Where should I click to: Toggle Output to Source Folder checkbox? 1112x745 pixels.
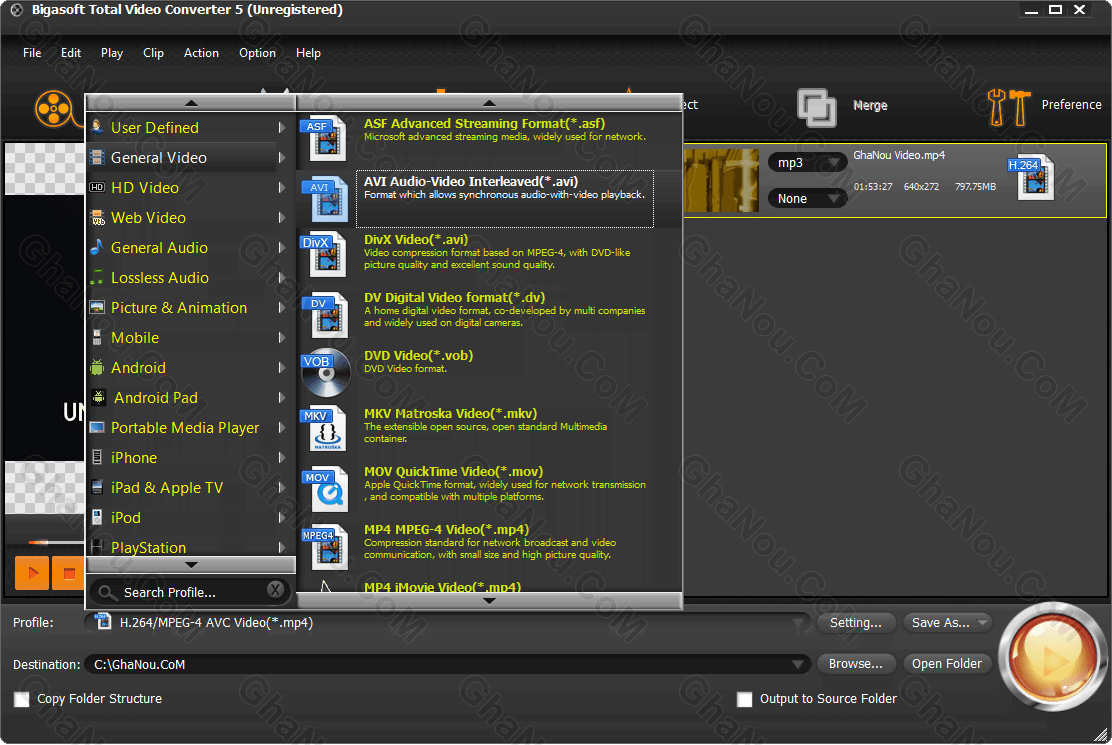click(744, 699)
